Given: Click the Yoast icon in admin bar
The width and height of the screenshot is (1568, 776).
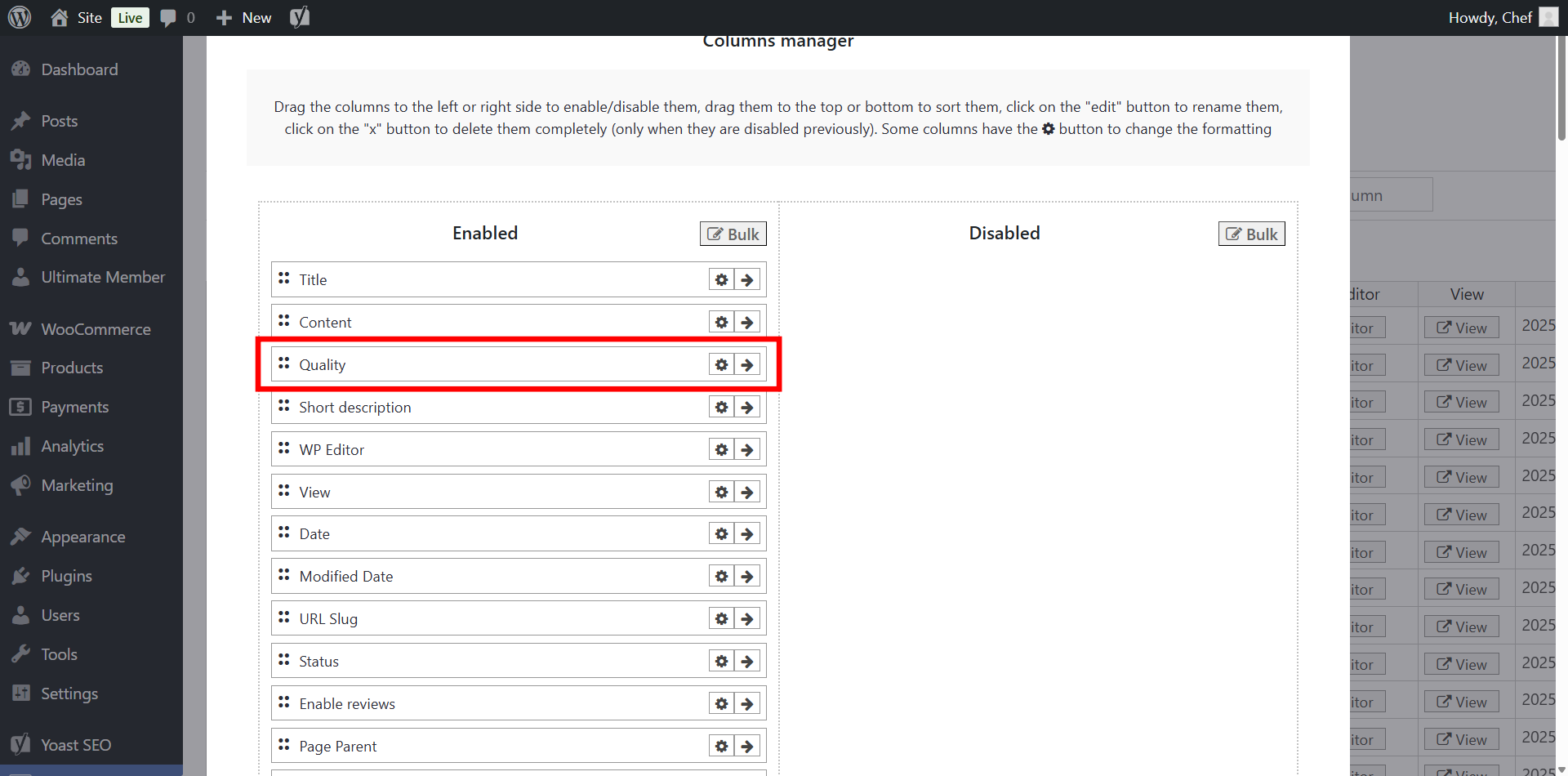Looking at the screenshot, I should click(300, 17).
